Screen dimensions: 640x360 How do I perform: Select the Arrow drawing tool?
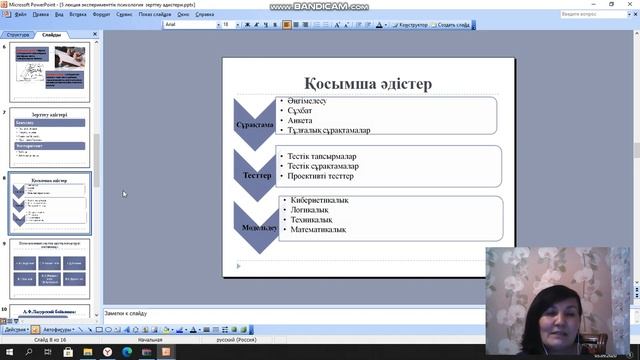[90, 329]
